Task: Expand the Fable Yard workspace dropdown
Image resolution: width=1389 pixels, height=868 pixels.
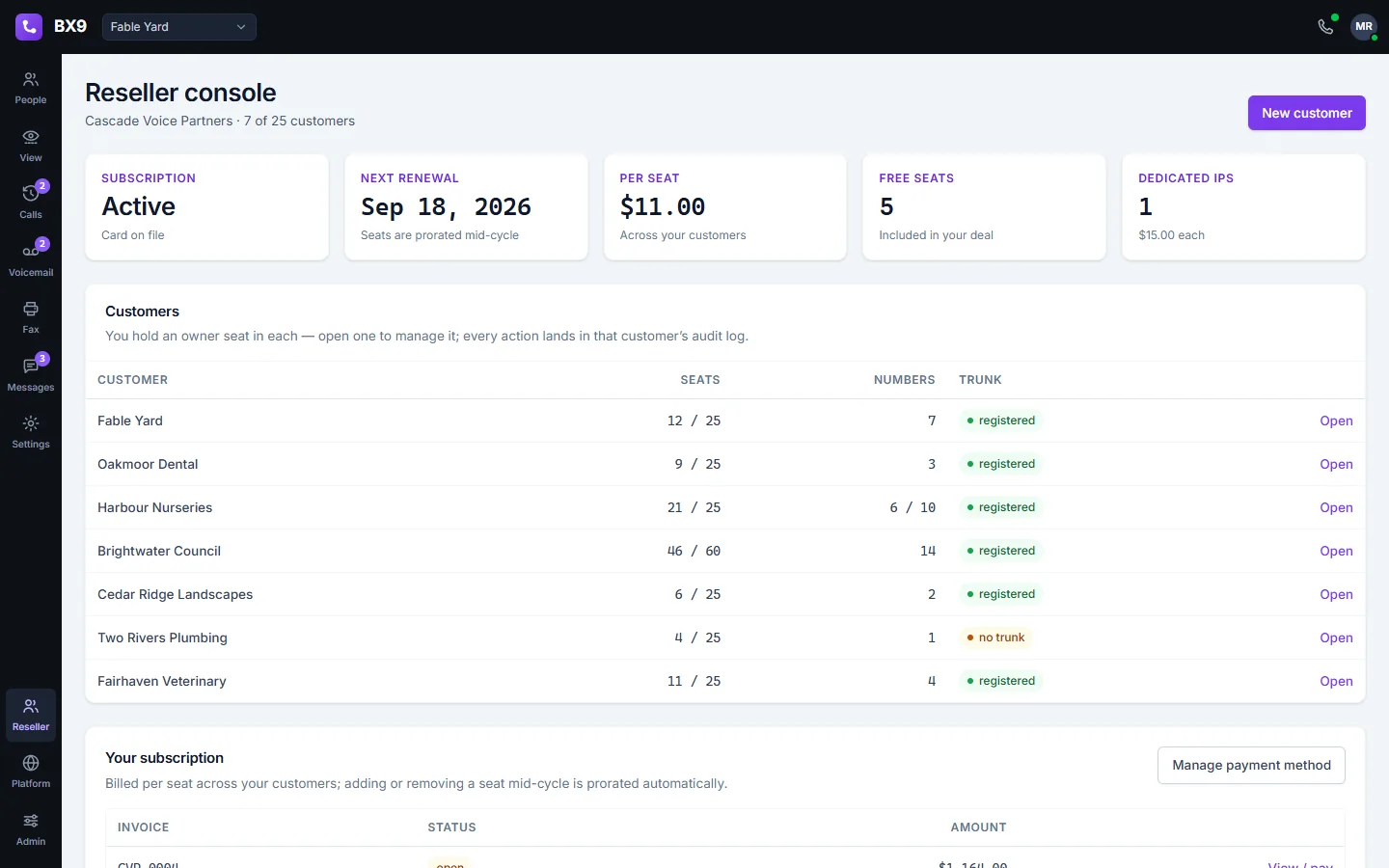Action: pyautogui.click(x=179, y=27)
